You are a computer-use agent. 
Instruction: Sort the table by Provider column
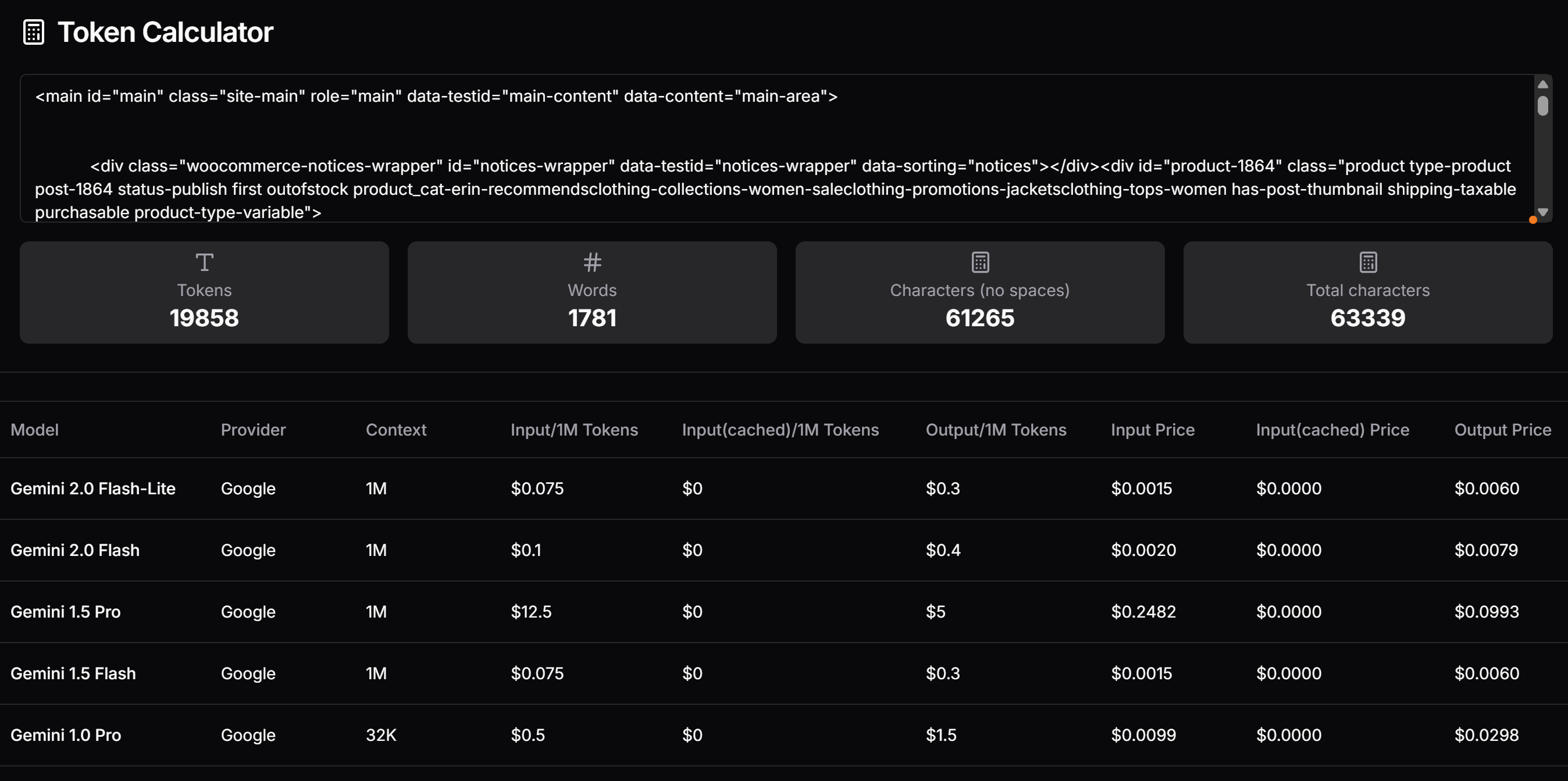coord(252,429)
